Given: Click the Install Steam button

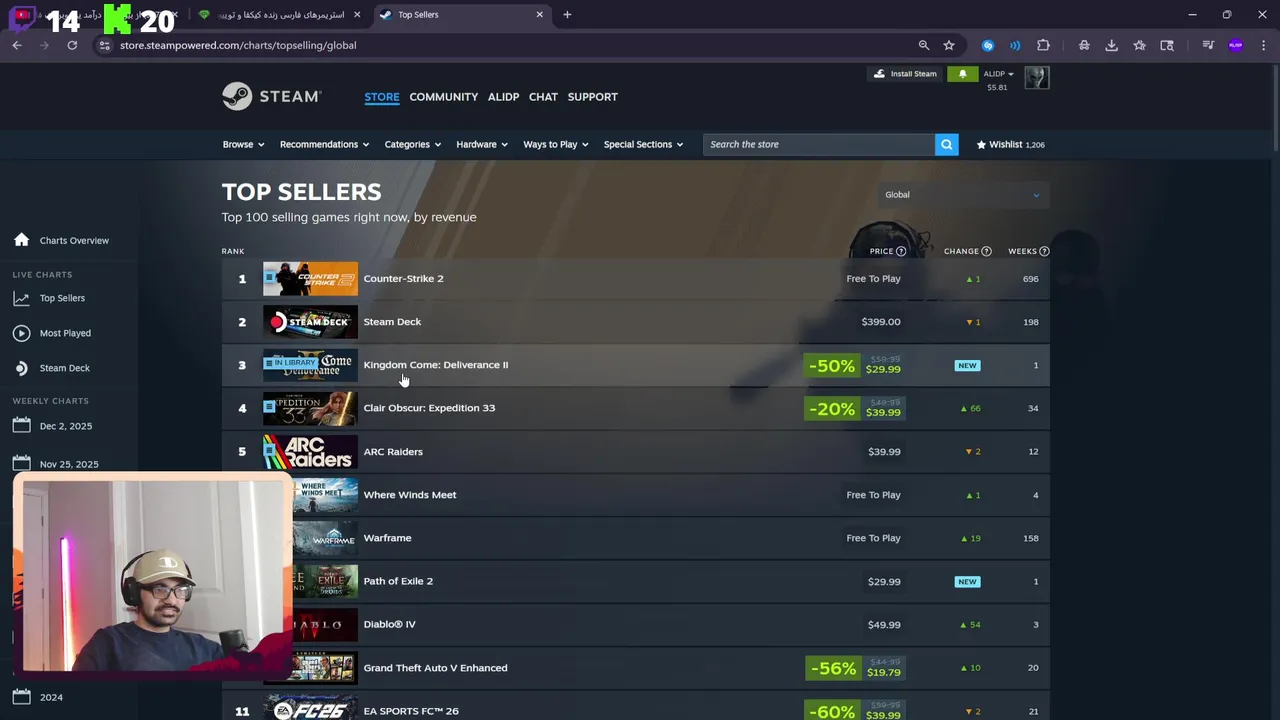Looking at the screenshot, I should pyautogui.click(x=905, y=74).
